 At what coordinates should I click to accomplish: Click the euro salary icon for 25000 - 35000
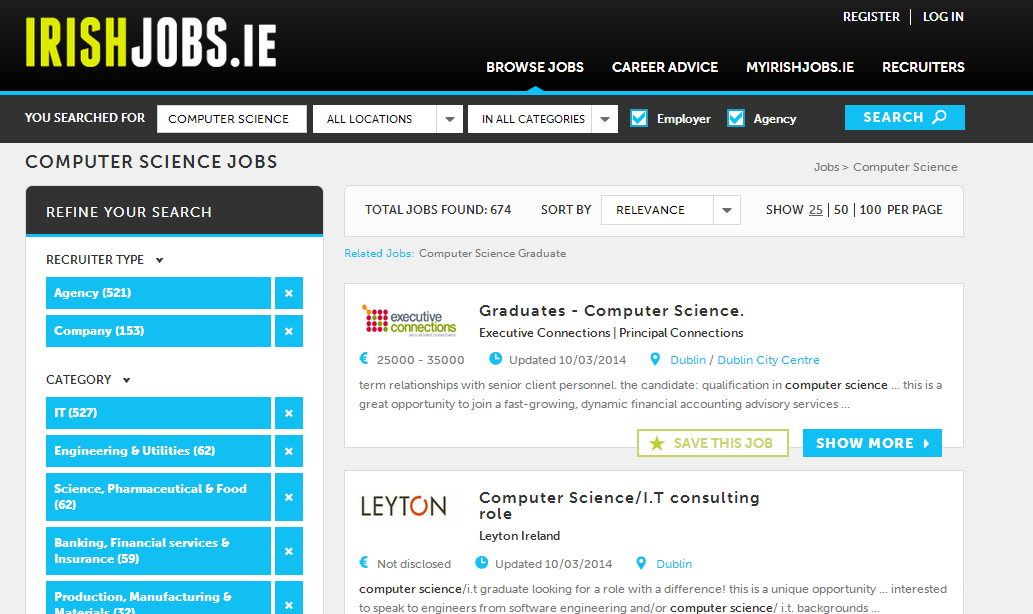364,358
